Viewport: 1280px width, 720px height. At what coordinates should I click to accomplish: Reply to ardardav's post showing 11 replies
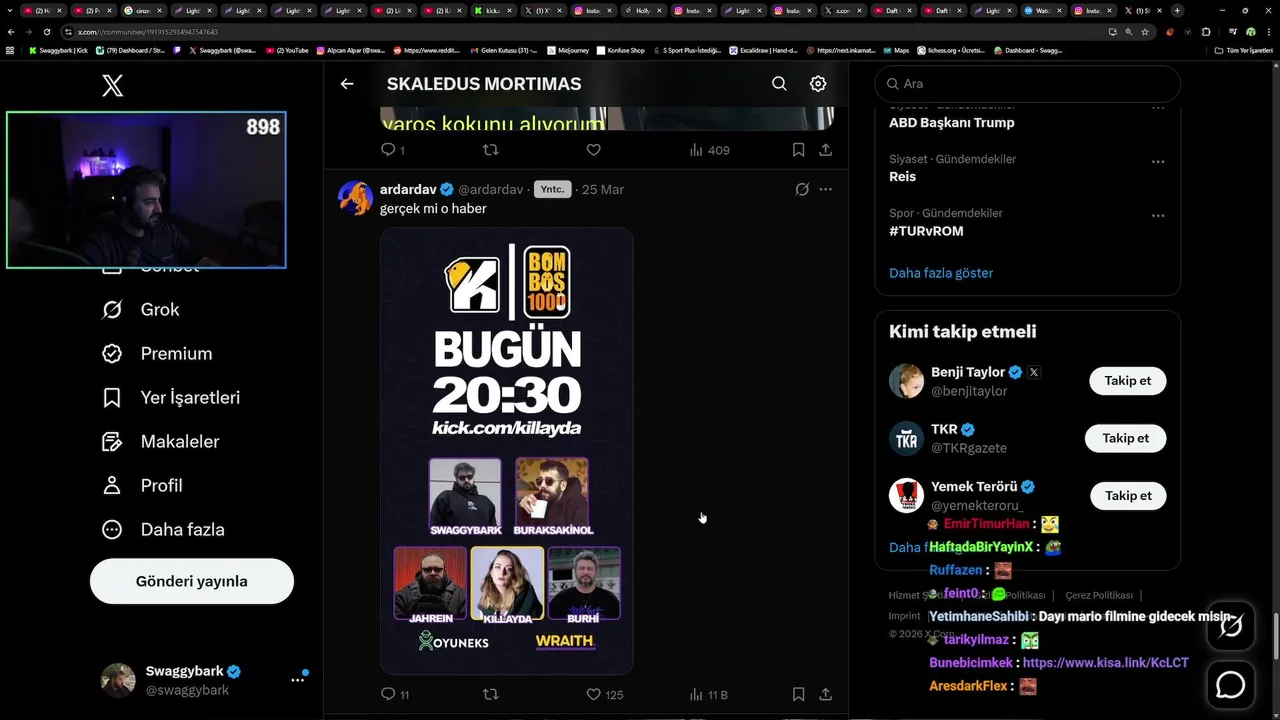pos(395,694)
